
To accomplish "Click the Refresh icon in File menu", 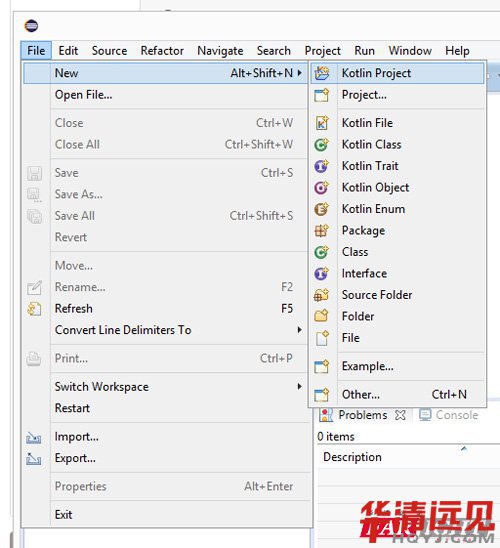I will pyautogui.click(x=34, y=309).
